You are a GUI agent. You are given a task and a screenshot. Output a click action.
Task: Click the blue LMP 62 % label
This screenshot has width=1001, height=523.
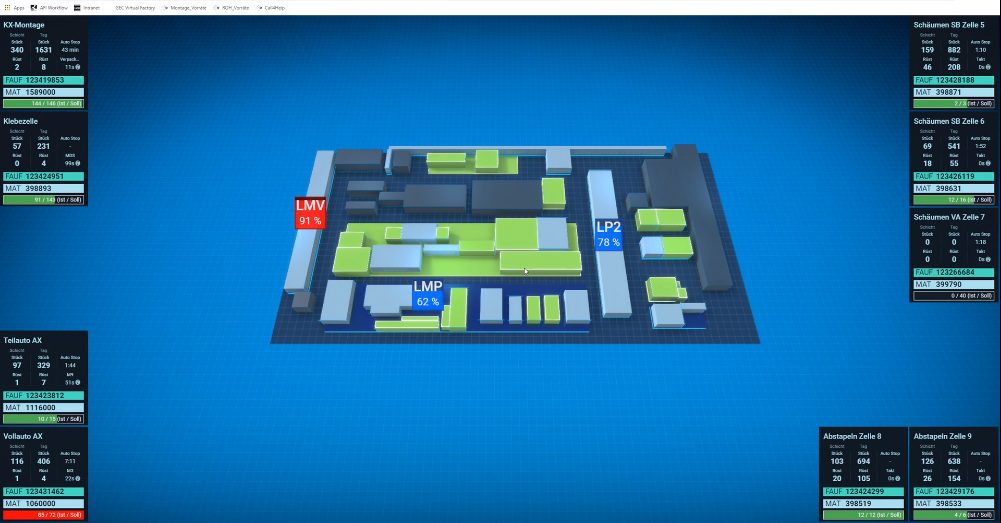pos(427,293)
